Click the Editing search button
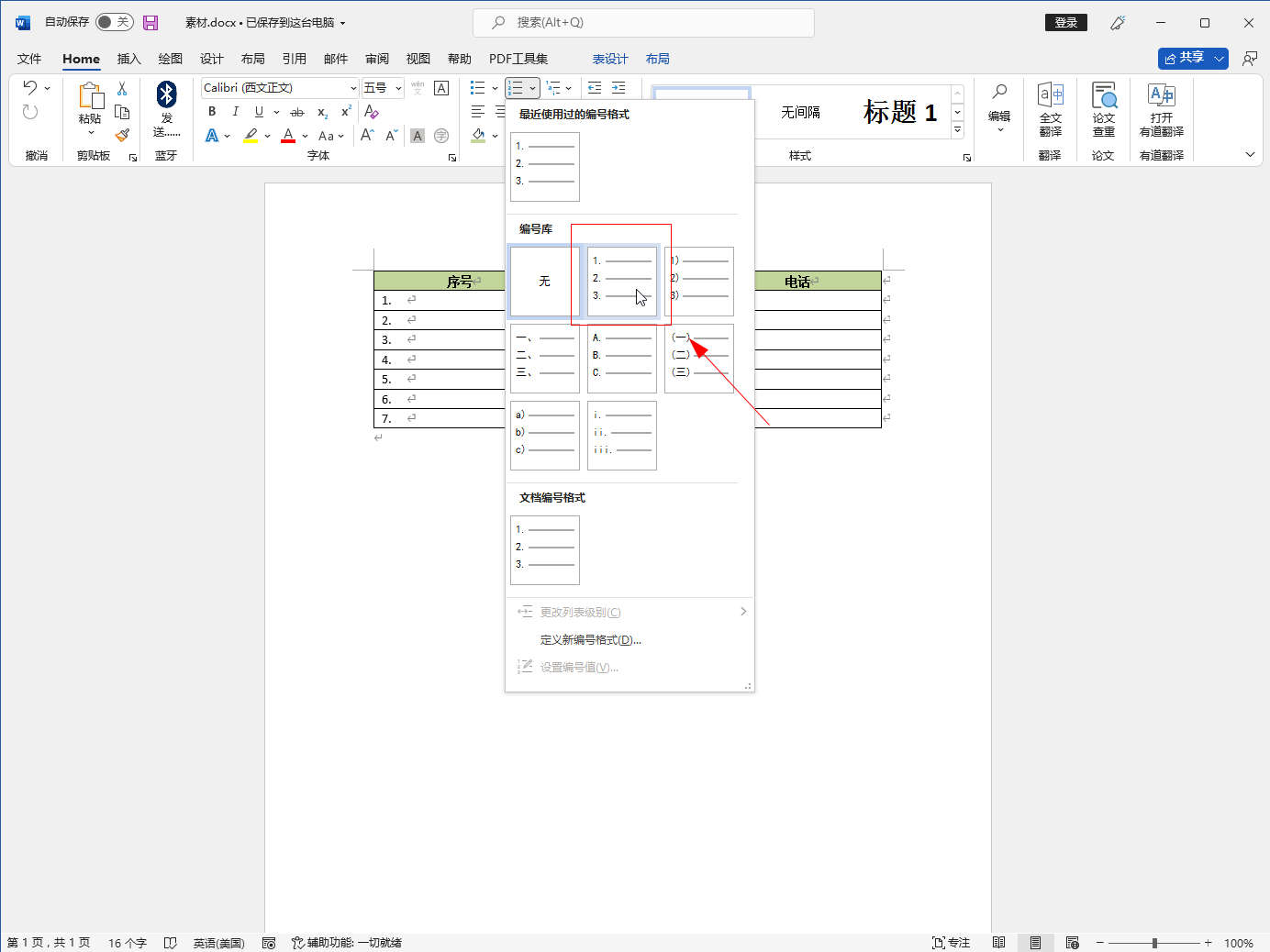Screen dimensions: 1270x952 [x=999, y=109]
